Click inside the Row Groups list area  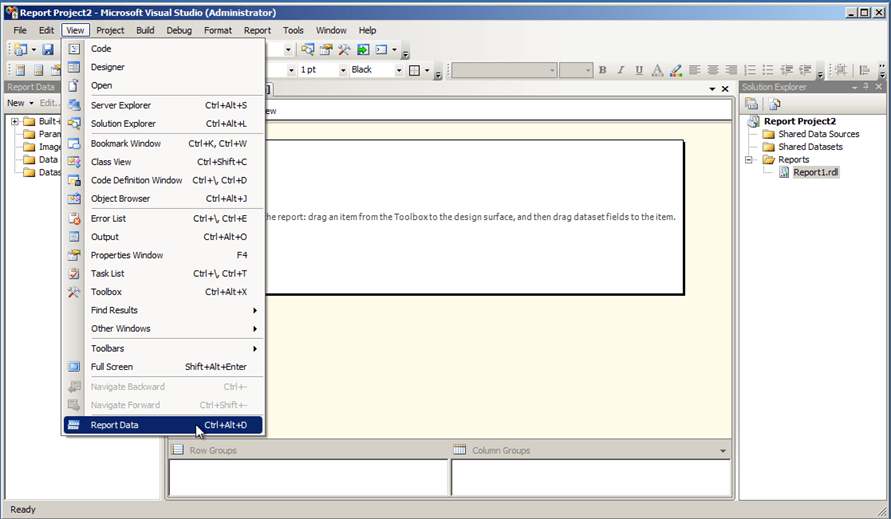pyautogui.click(x=309, y=477)
